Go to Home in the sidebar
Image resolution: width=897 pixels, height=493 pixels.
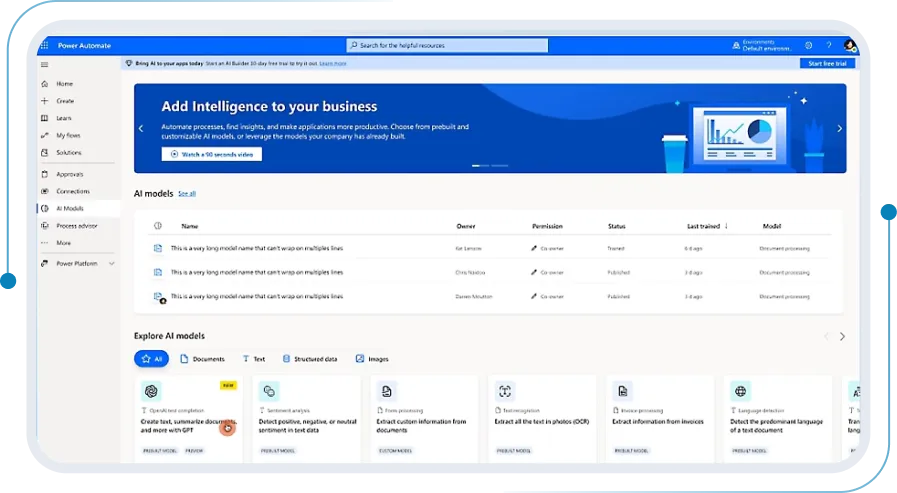tap(64, 84)
